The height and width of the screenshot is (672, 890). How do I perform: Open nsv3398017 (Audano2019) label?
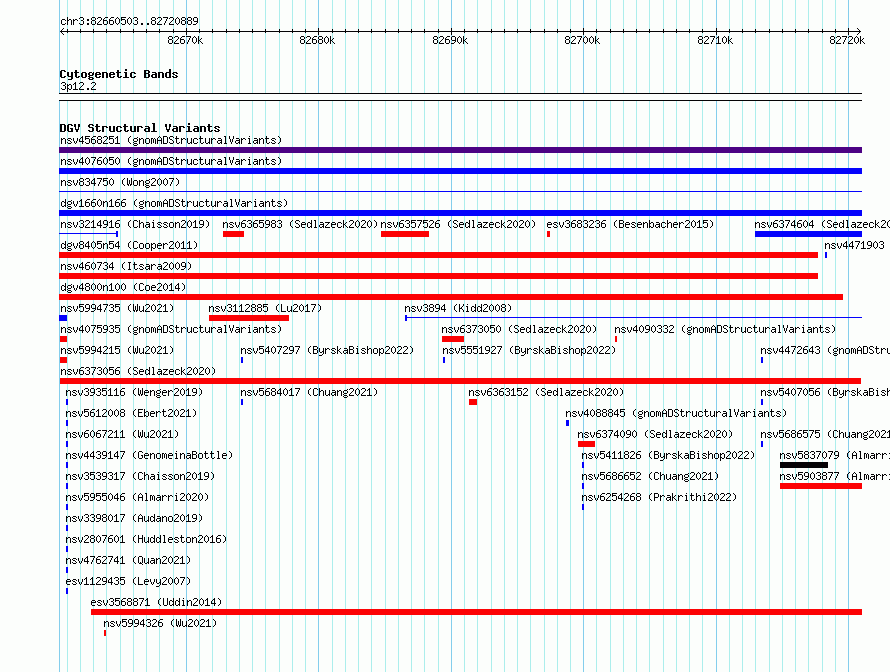point(134,518)
